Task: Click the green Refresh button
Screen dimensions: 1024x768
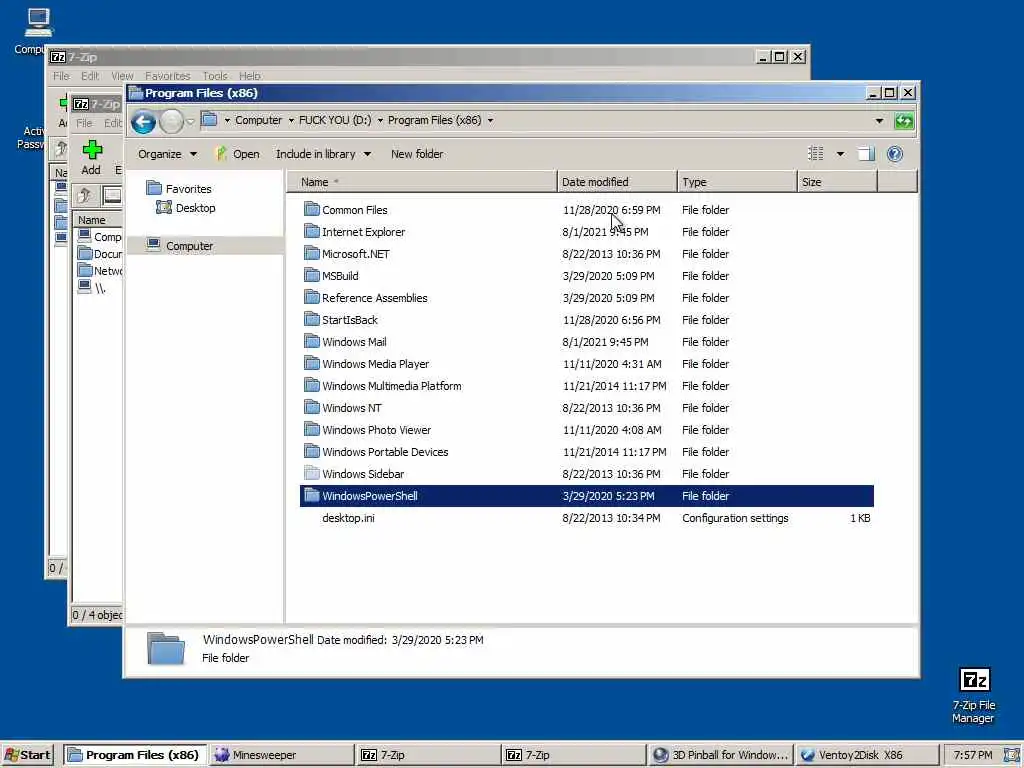Action: click(904, 121)
